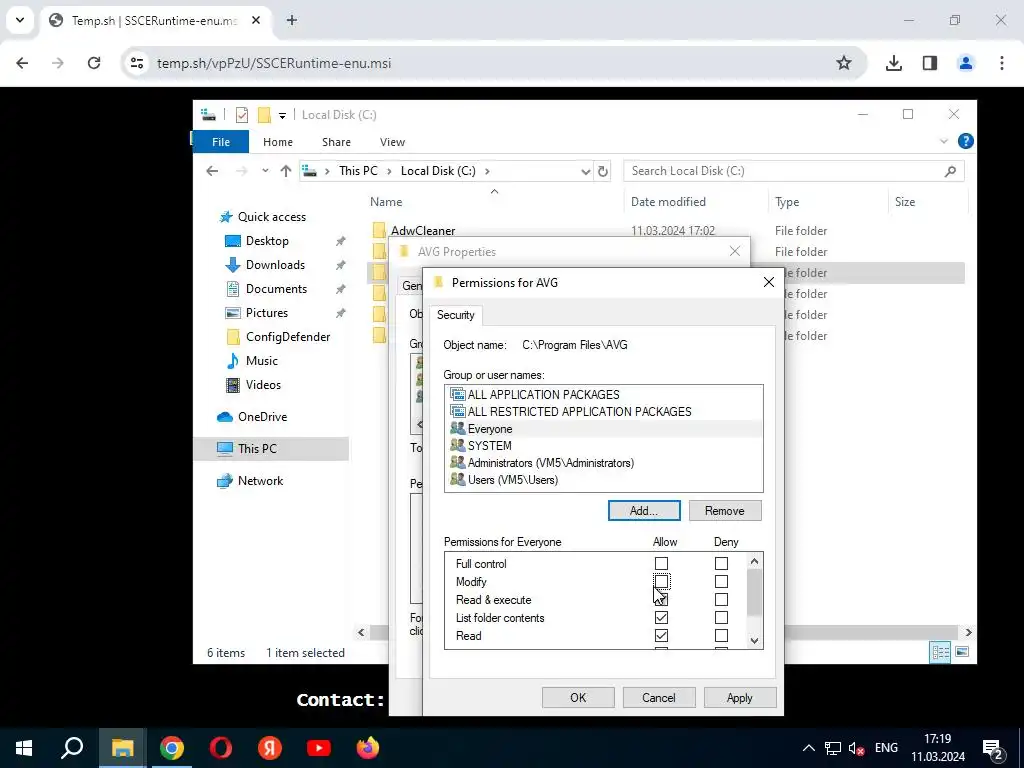Open Customize Quick Access Toolbar dropdown
The image size is (1024, 768).
(x=282, y=116)
